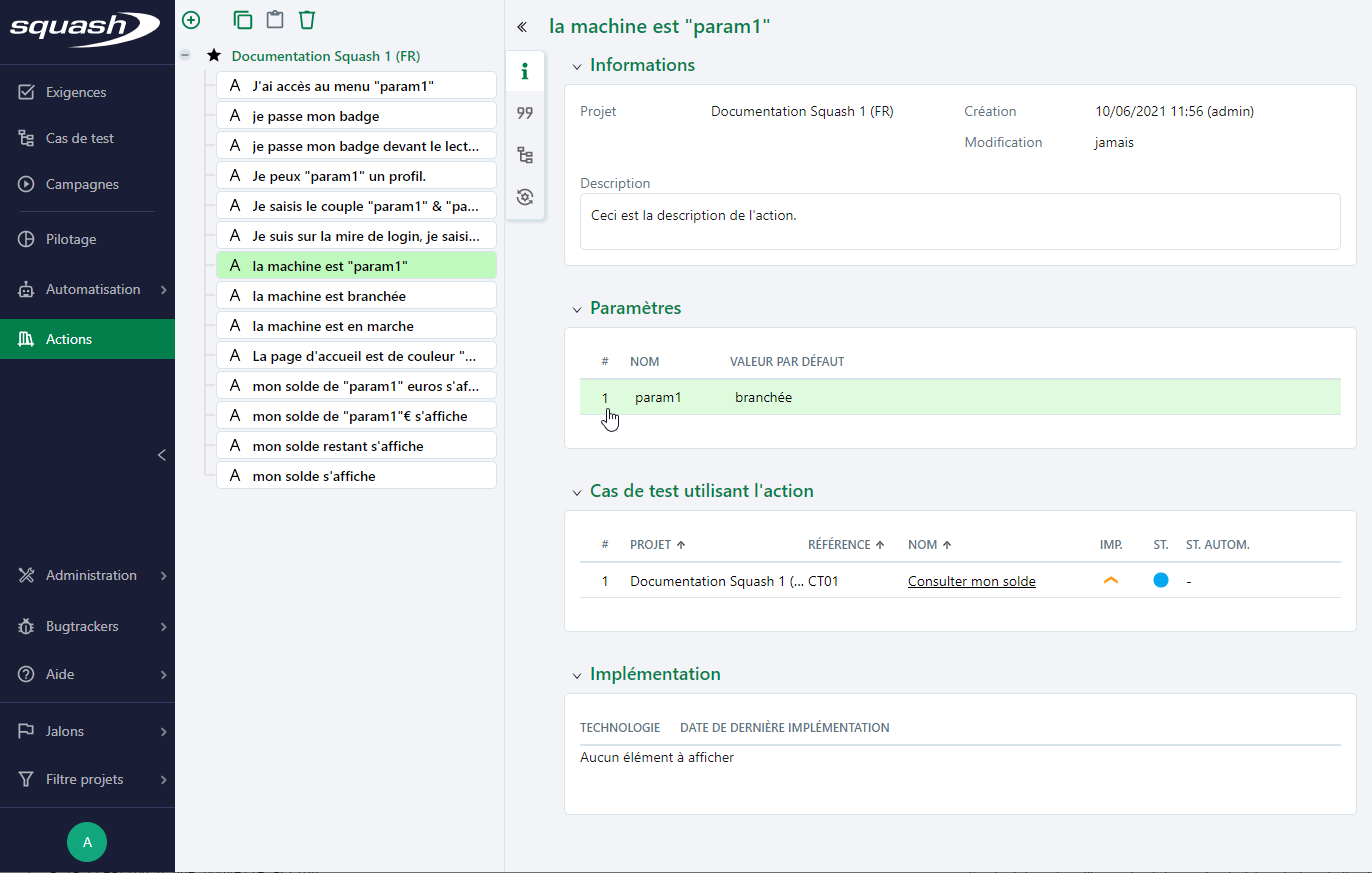Image resolution: width=1372 pixels, height=873 pixels.
Task: Select the quotation marks panel icon
Action: pyautogui.click(x=524, y=112)
